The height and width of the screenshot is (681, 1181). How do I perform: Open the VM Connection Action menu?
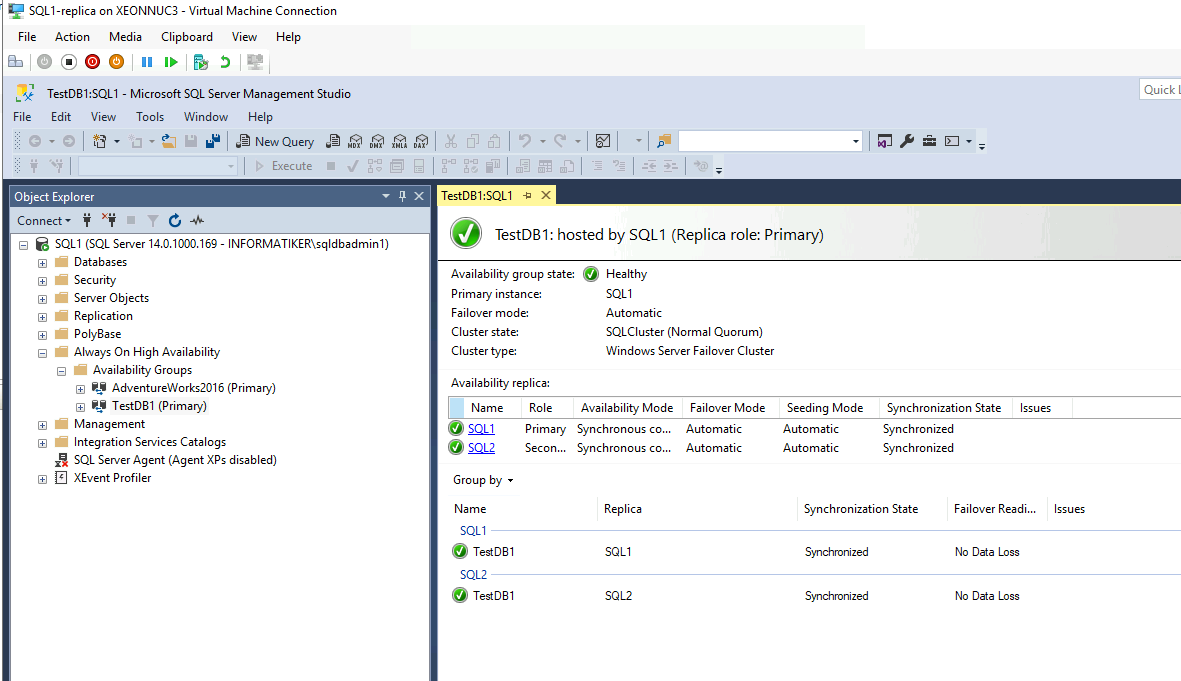tap(72, 37)
